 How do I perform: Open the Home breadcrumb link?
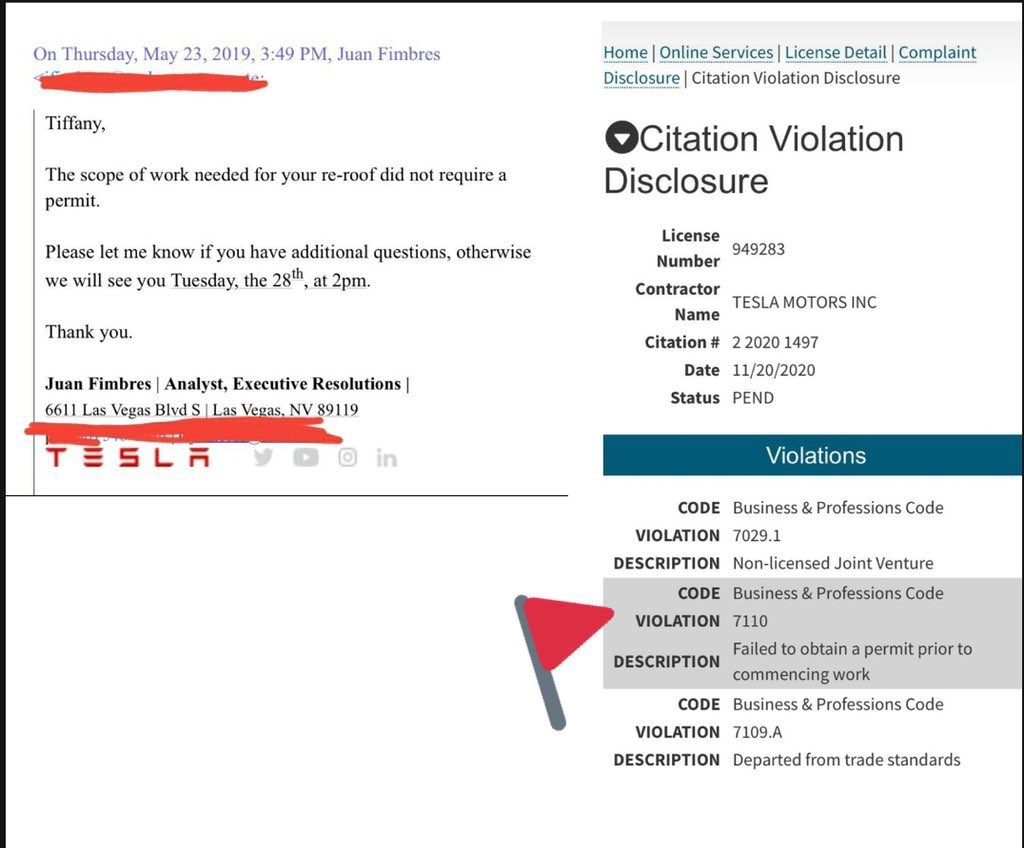click(625, 52)
